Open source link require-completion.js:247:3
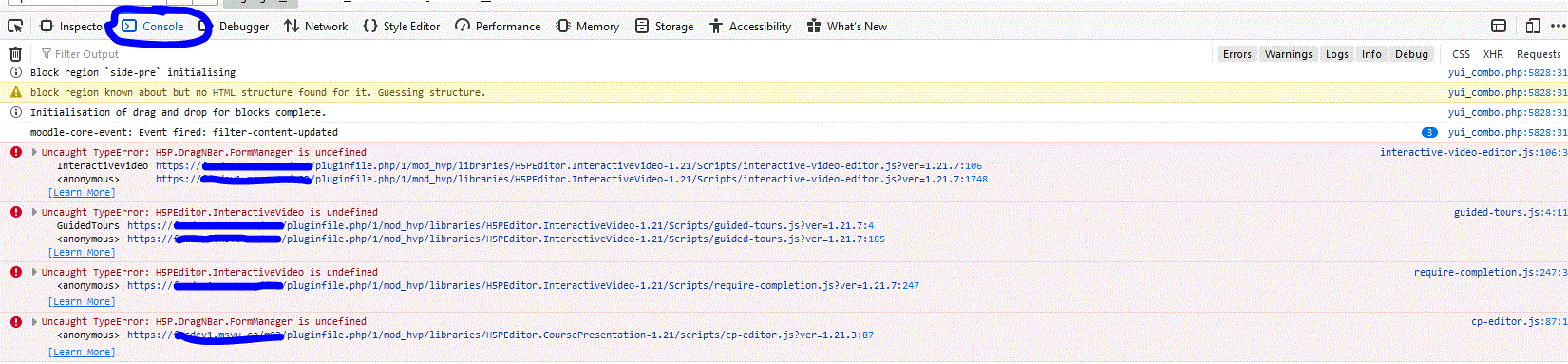Screen dimensions: 1568x364 tap(1490, 272)
